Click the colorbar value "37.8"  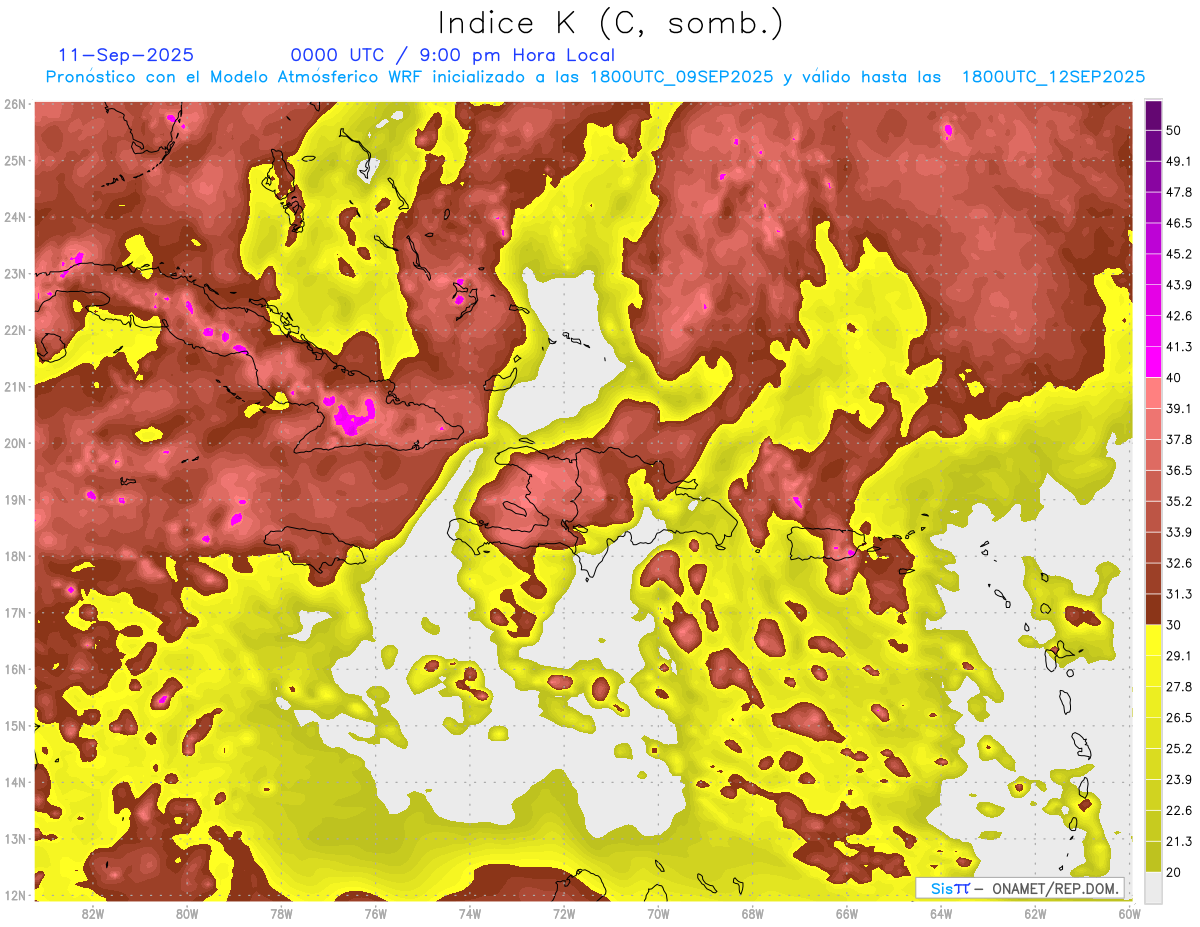[x=1178, y=439]
